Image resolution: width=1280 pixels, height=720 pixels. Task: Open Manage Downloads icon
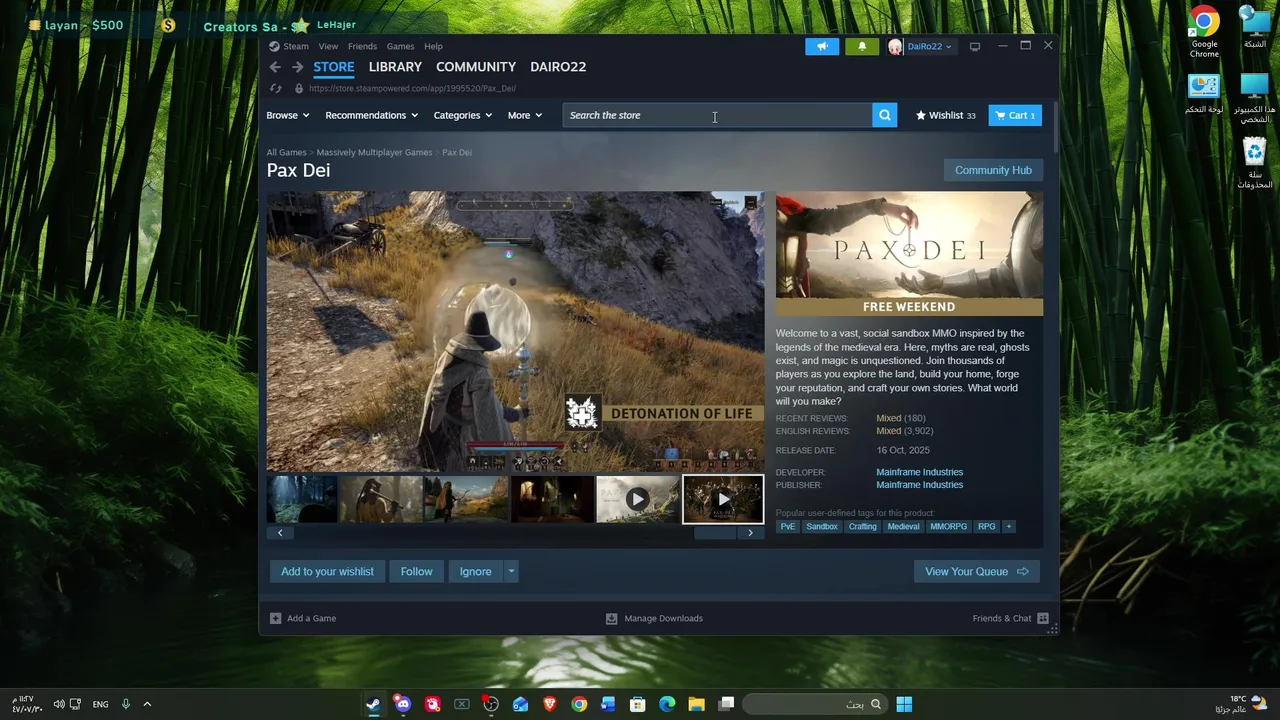611,618
